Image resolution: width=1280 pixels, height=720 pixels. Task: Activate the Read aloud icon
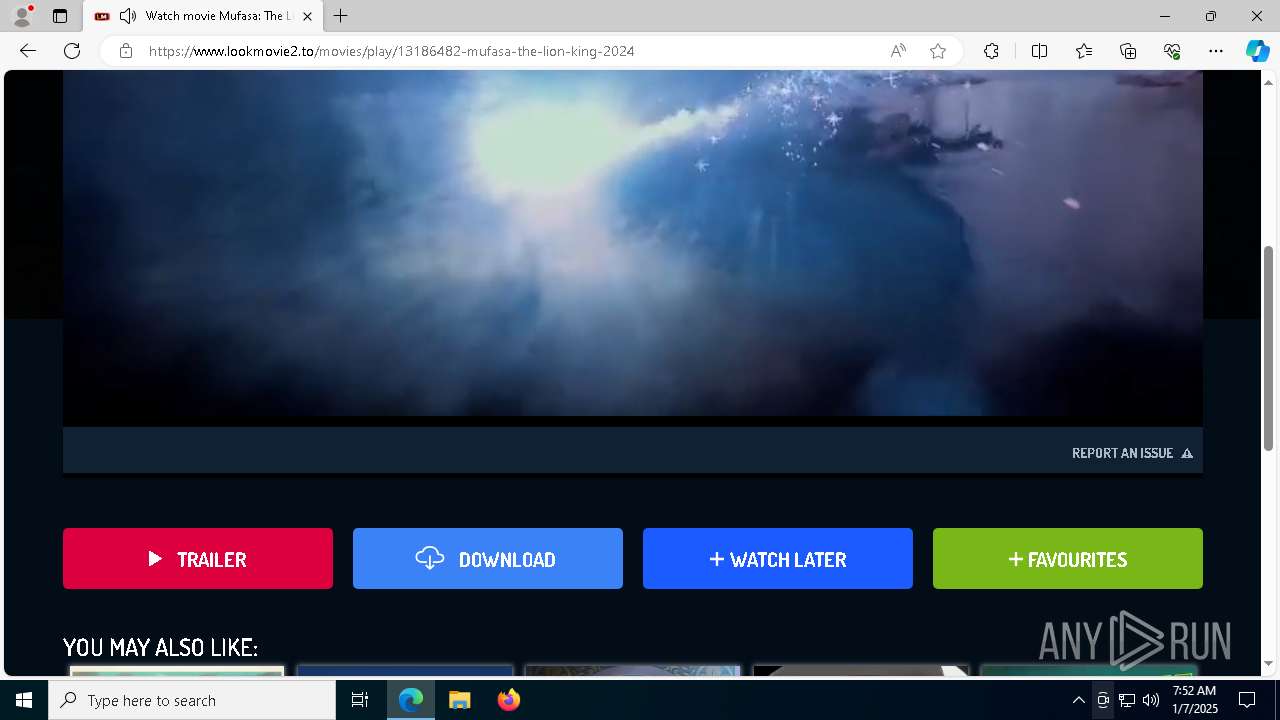898,51
